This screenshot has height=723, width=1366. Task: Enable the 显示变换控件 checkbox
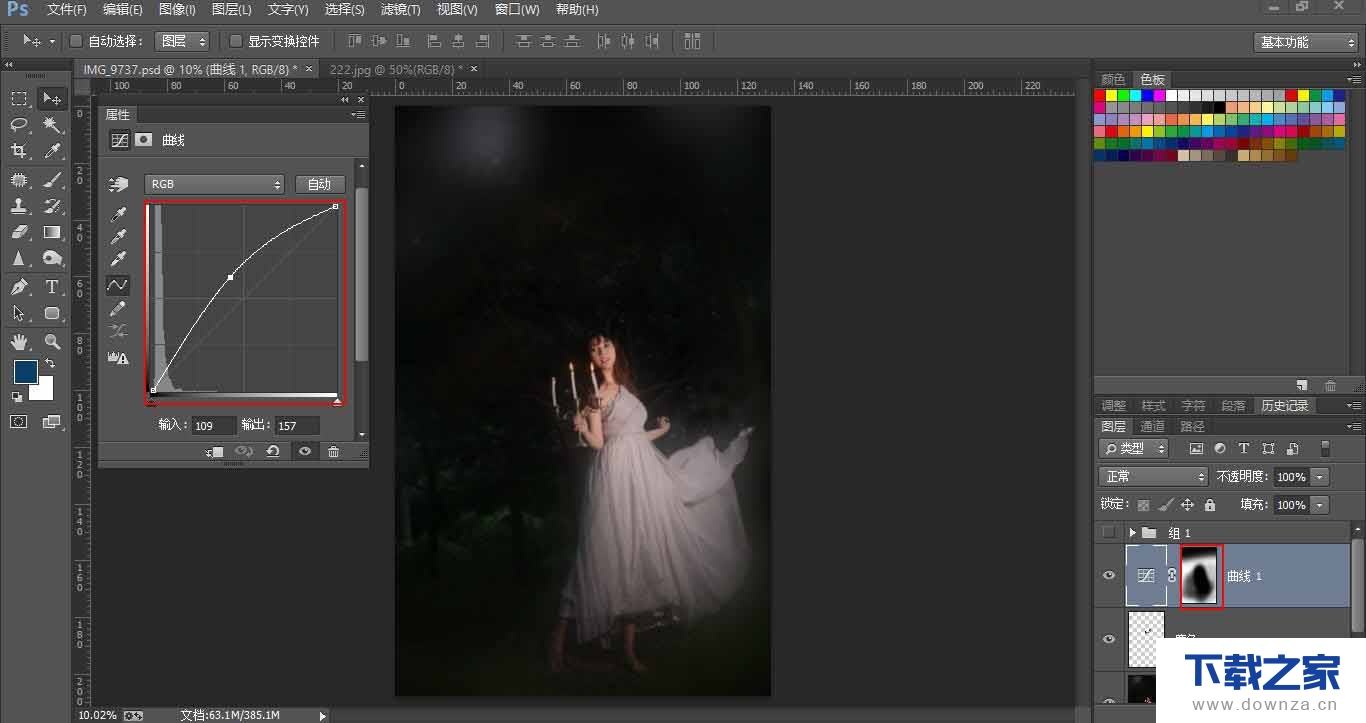tap(236, 41)
